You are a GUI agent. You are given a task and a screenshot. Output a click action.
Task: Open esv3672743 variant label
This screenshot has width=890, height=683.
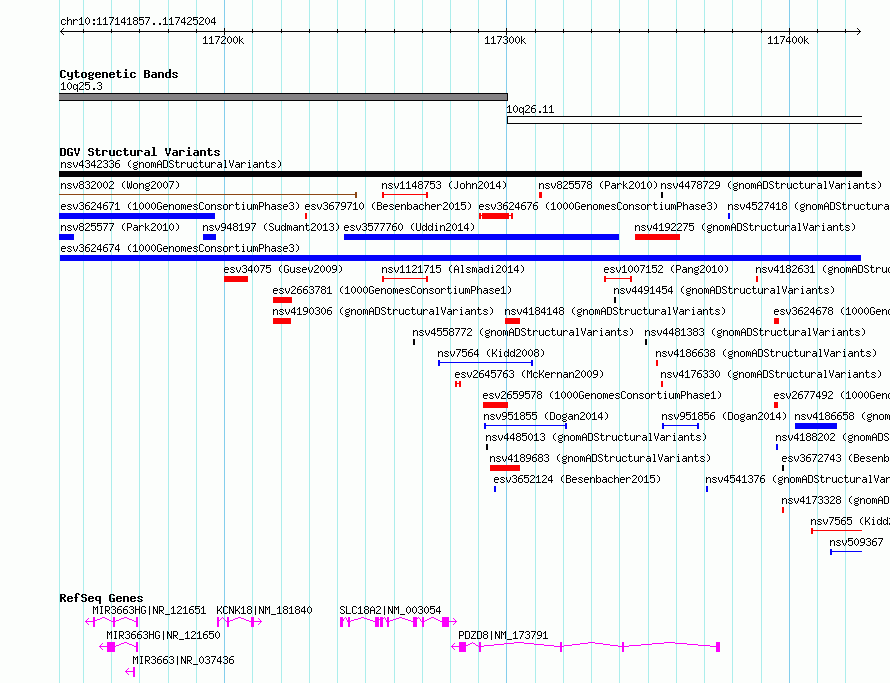coord(835,459)
